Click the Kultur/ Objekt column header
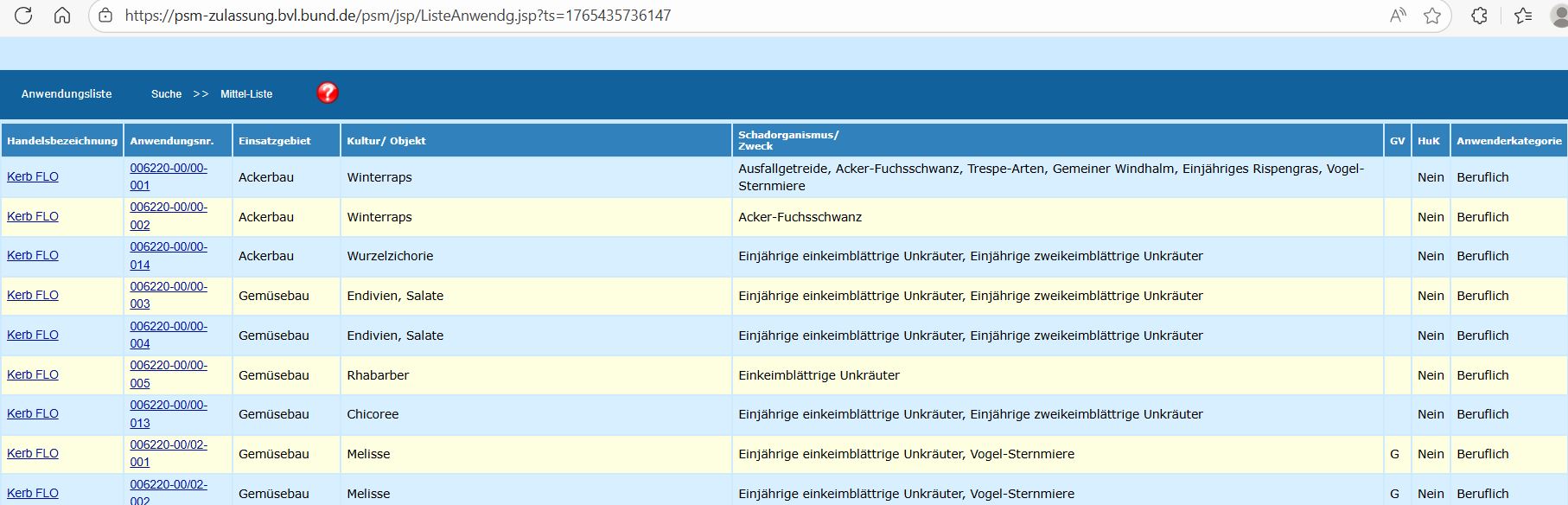This screenshot has width=1568, height=505. 536,140
